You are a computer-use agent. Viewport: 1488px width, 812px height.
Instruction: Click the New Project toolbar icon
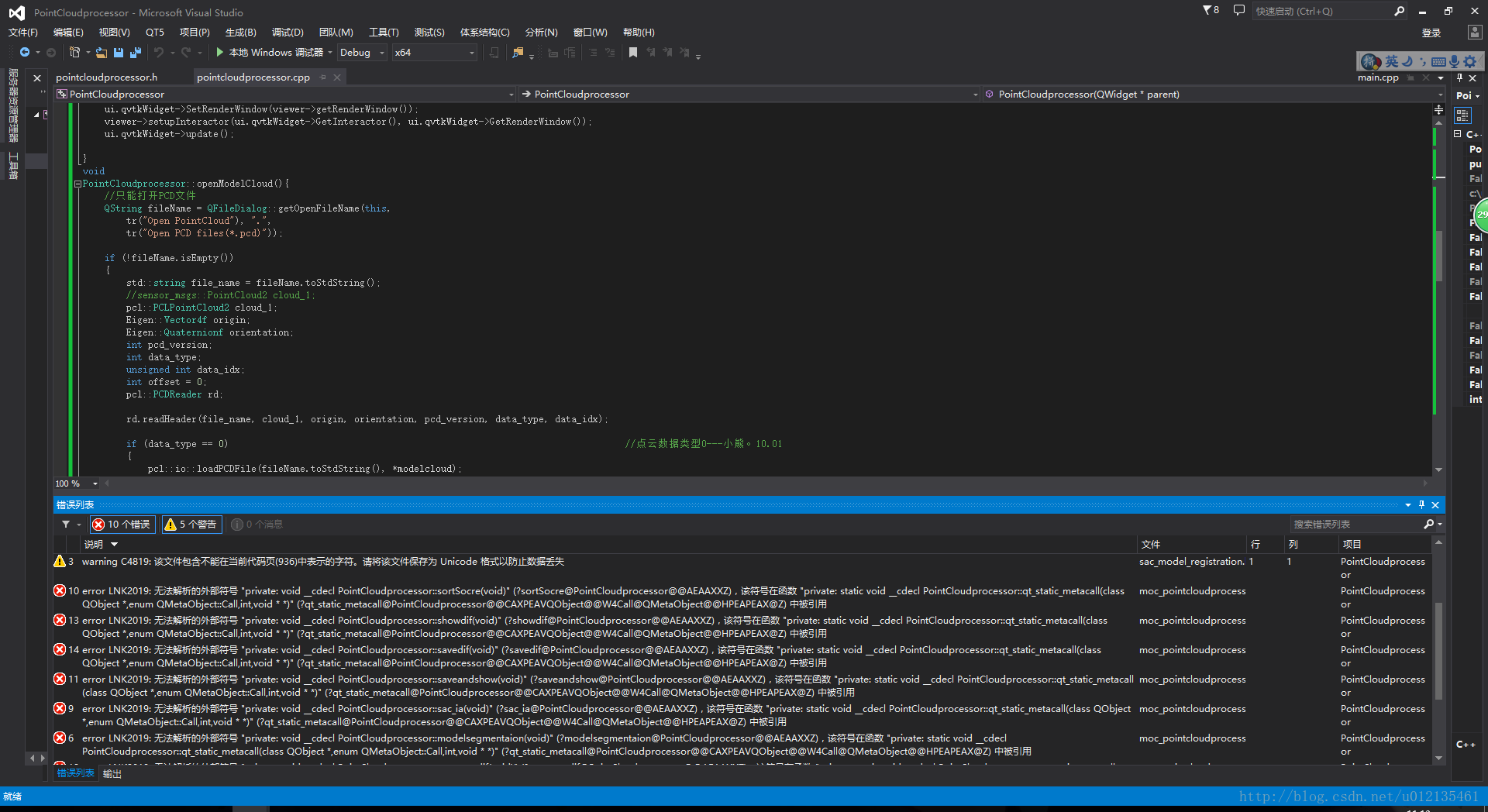(74, 53)
